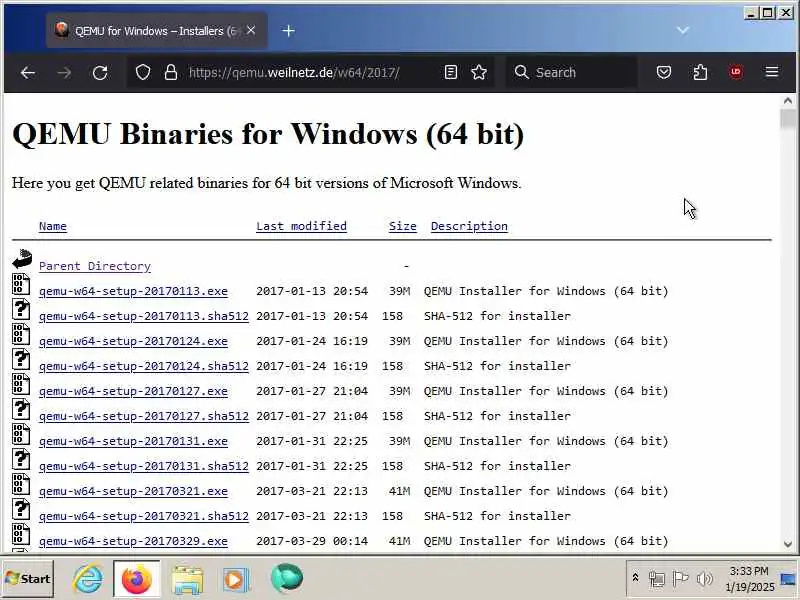Click binary icon beside 20170321.exe
Image resolution: width=800 pixels, height=600 pixels.
[21, 484]
